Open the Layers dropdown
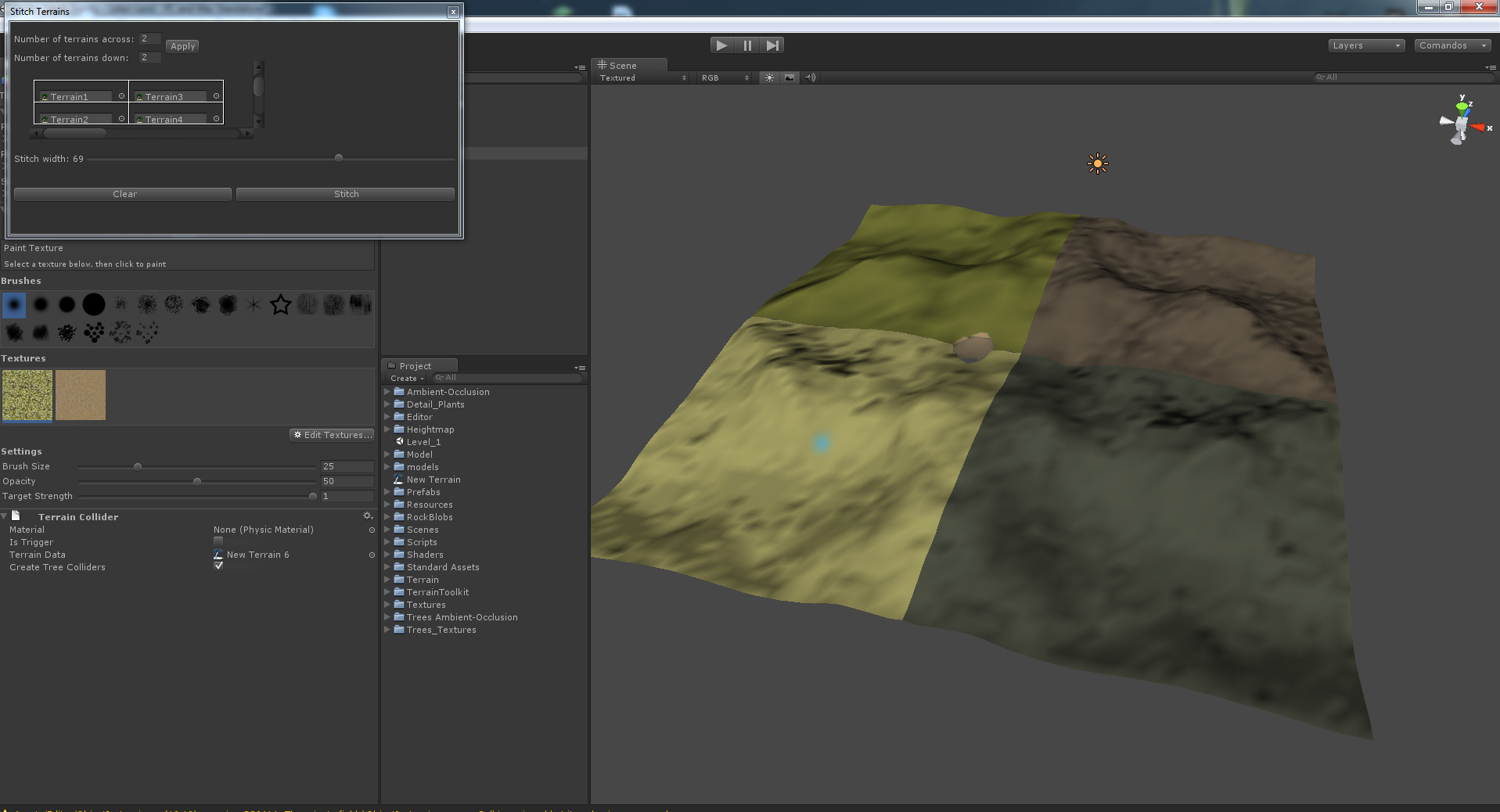This screenshot has height=812, width=1500. (1365, 45)
